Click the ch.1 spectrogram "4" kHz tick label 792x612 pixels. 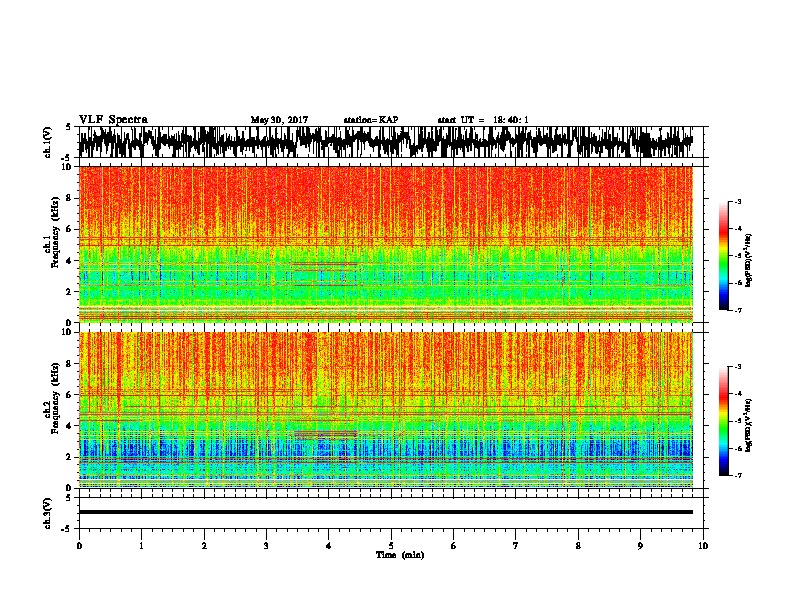pos(70,261)
